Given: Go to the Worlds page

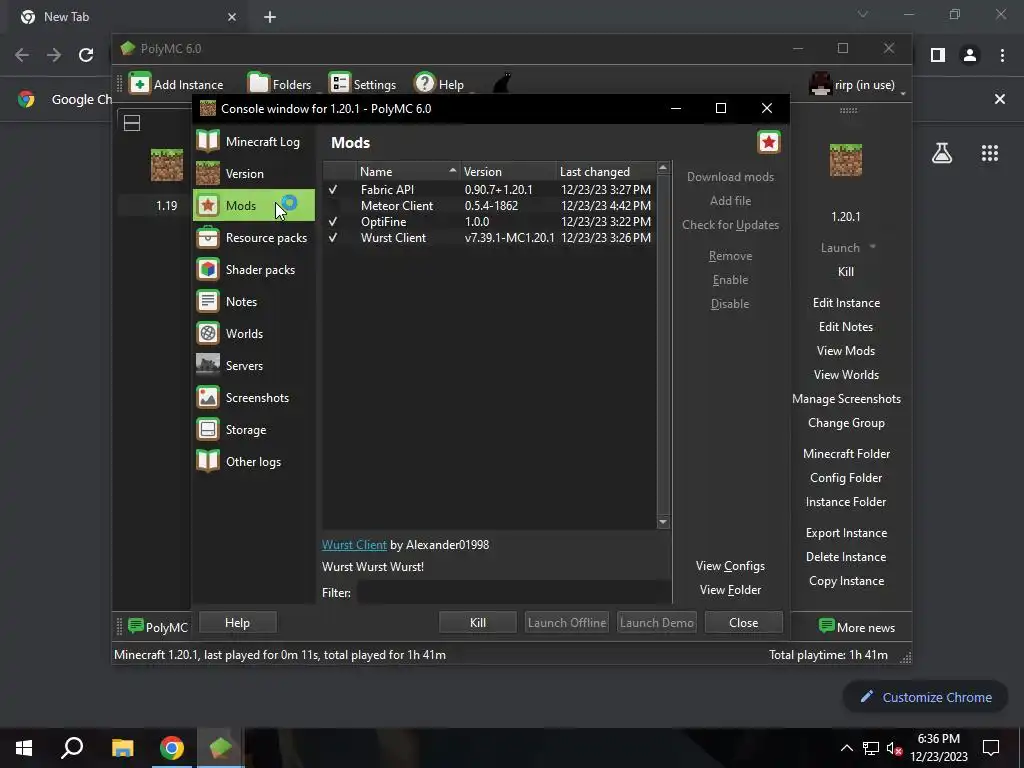Looking at the screenshot, I should pos(254,334).
